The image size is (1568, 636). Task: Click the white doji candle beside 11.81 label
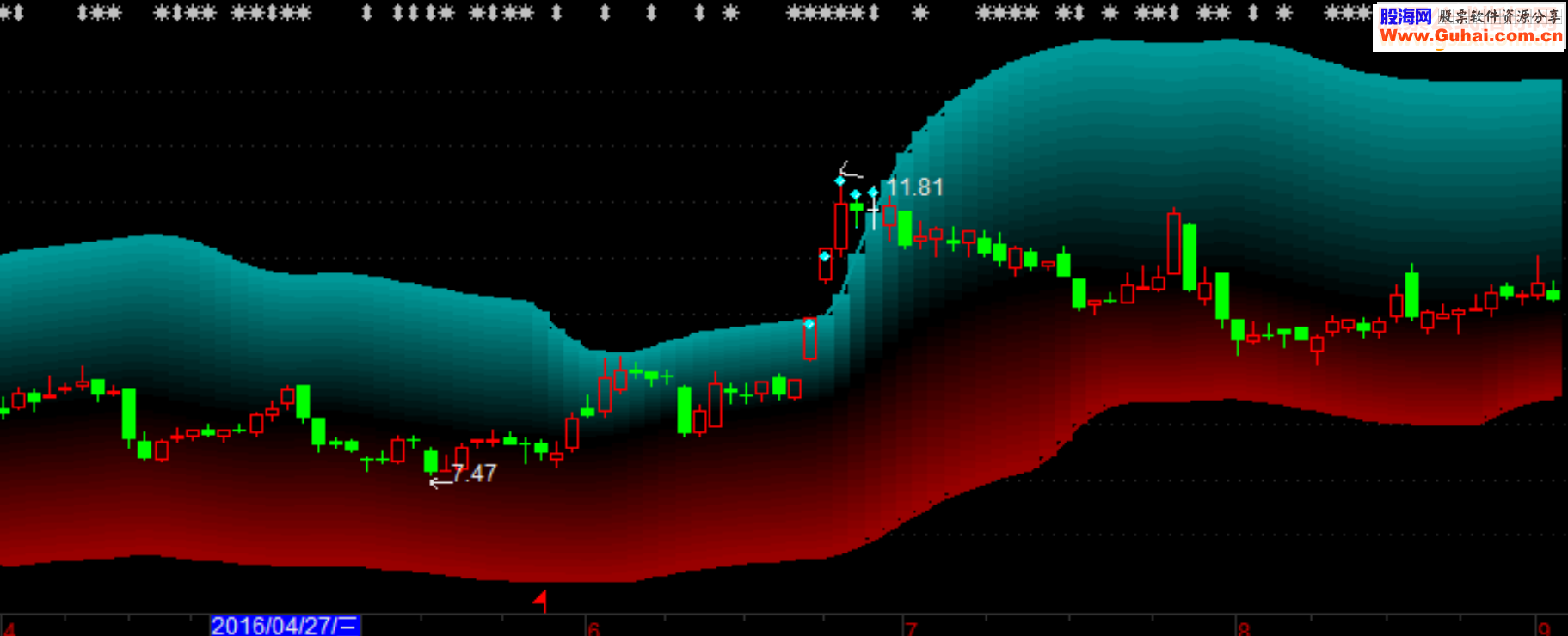tap(874, 209)
